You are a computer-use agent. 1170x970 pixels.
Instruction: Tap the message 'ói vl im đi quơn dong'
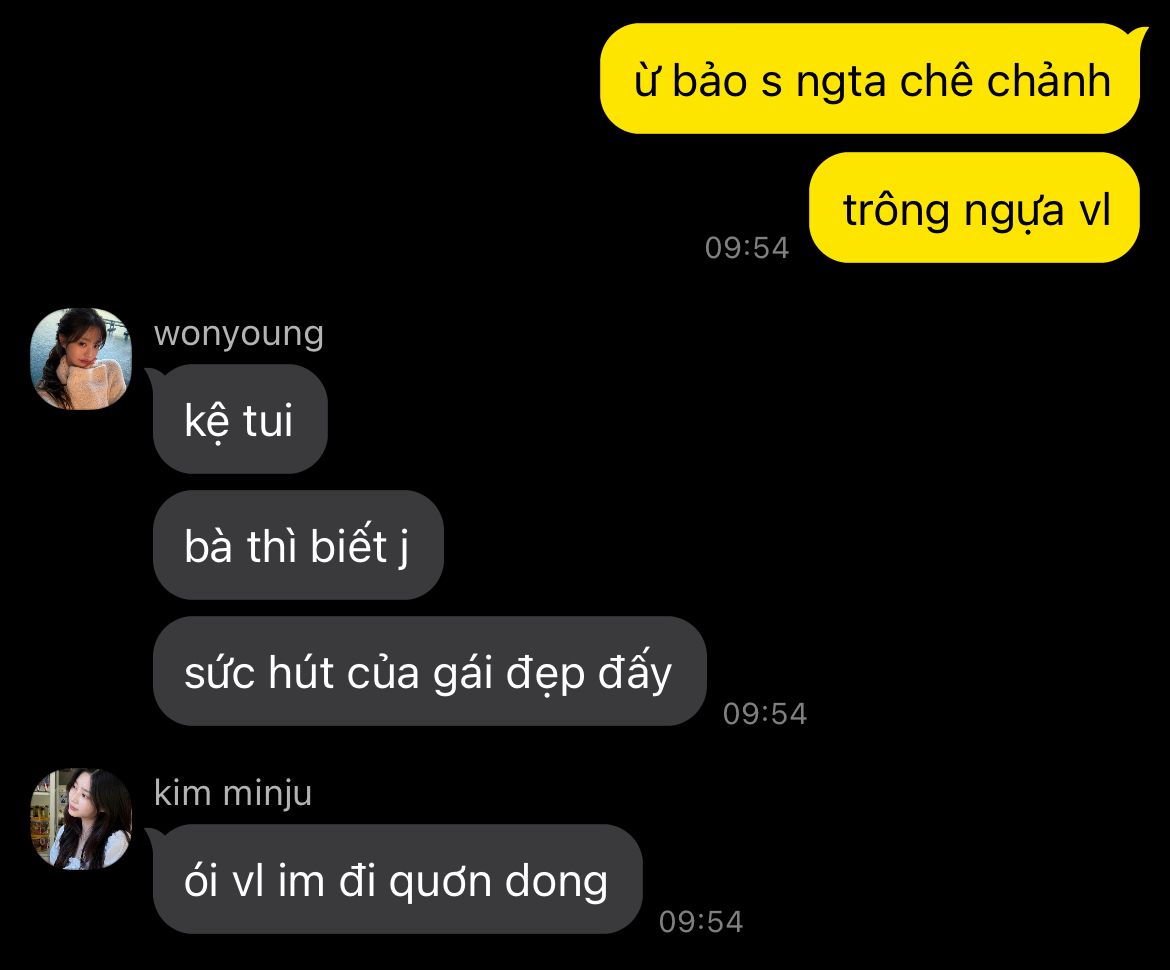[396, 879]
